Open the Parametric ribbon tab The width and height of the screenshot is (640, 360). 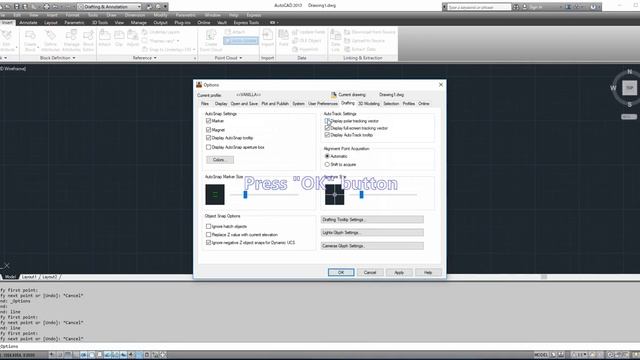[x=74, y=22]
